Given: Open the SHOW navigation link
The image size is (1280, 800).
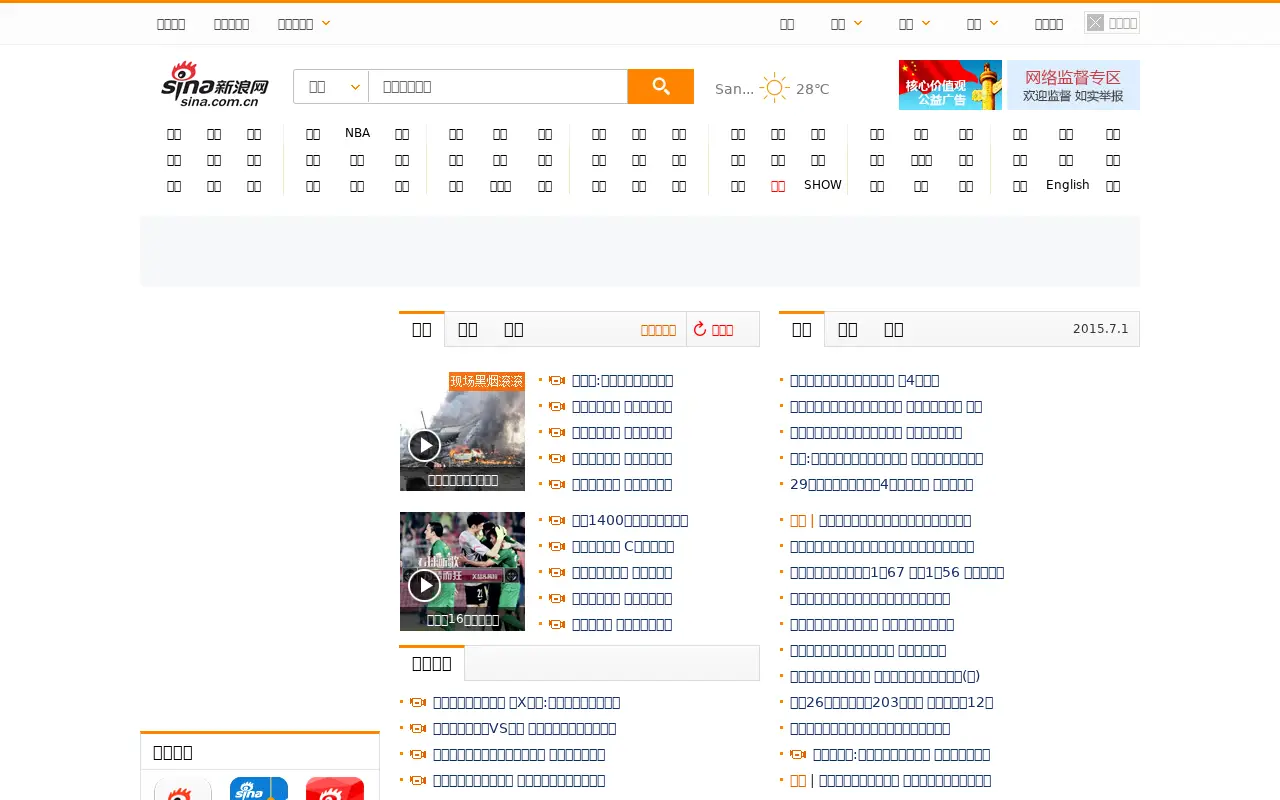Looking at the screenshot, I should (x=823, y=185).
